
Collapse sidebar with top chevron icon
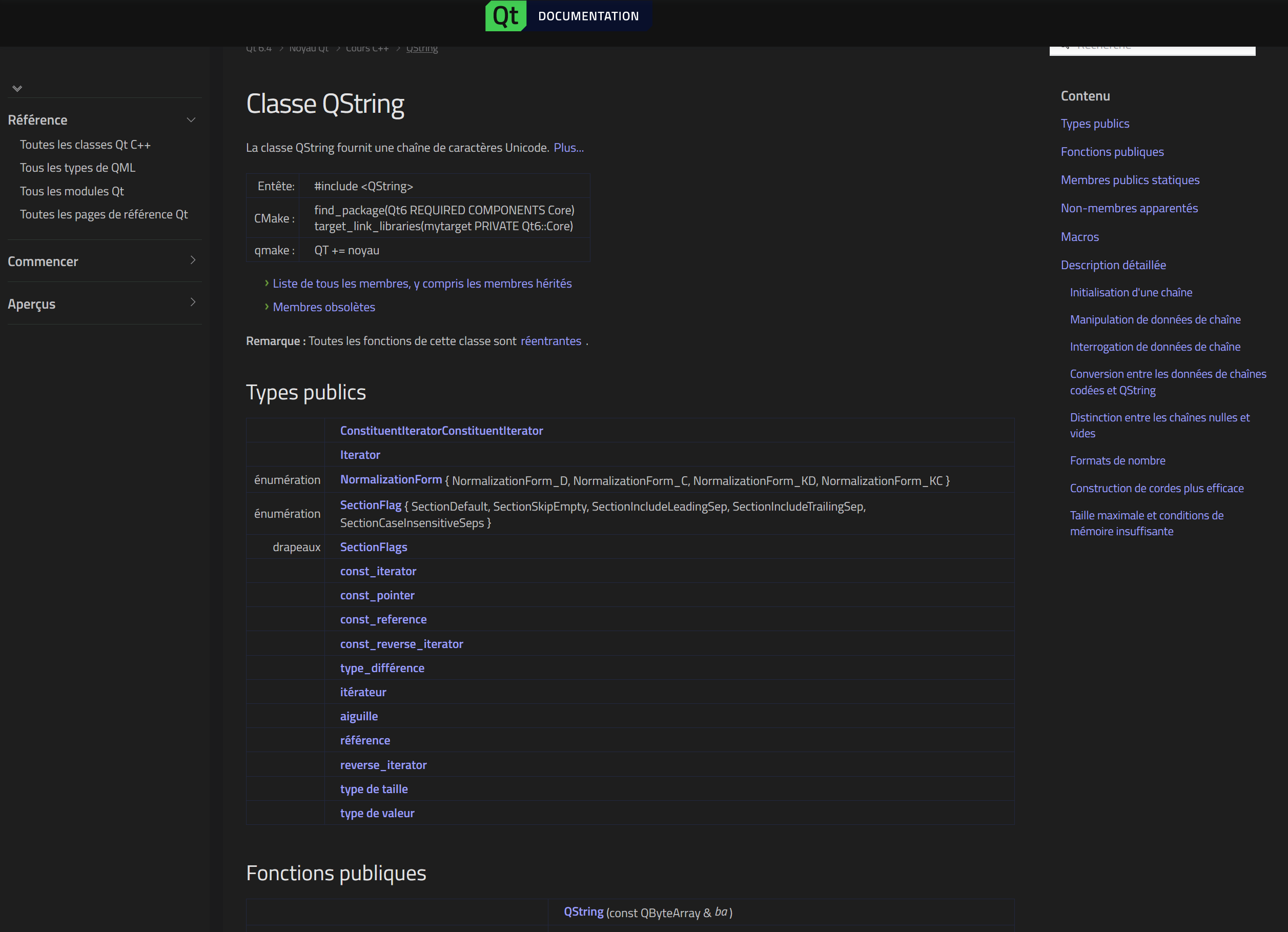17,89
